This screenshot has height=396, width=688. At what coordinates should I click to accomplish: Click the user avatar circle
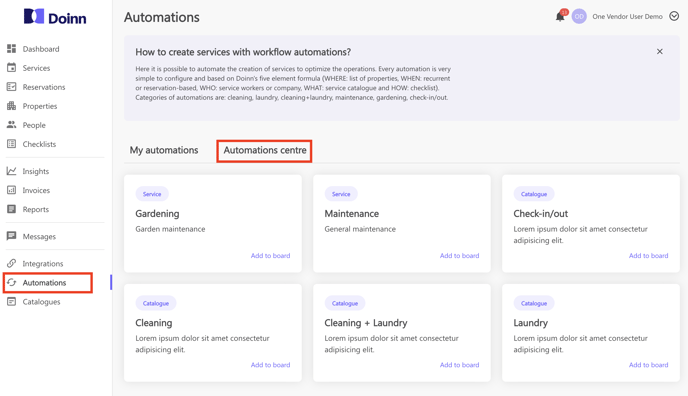tap(579, 16)
